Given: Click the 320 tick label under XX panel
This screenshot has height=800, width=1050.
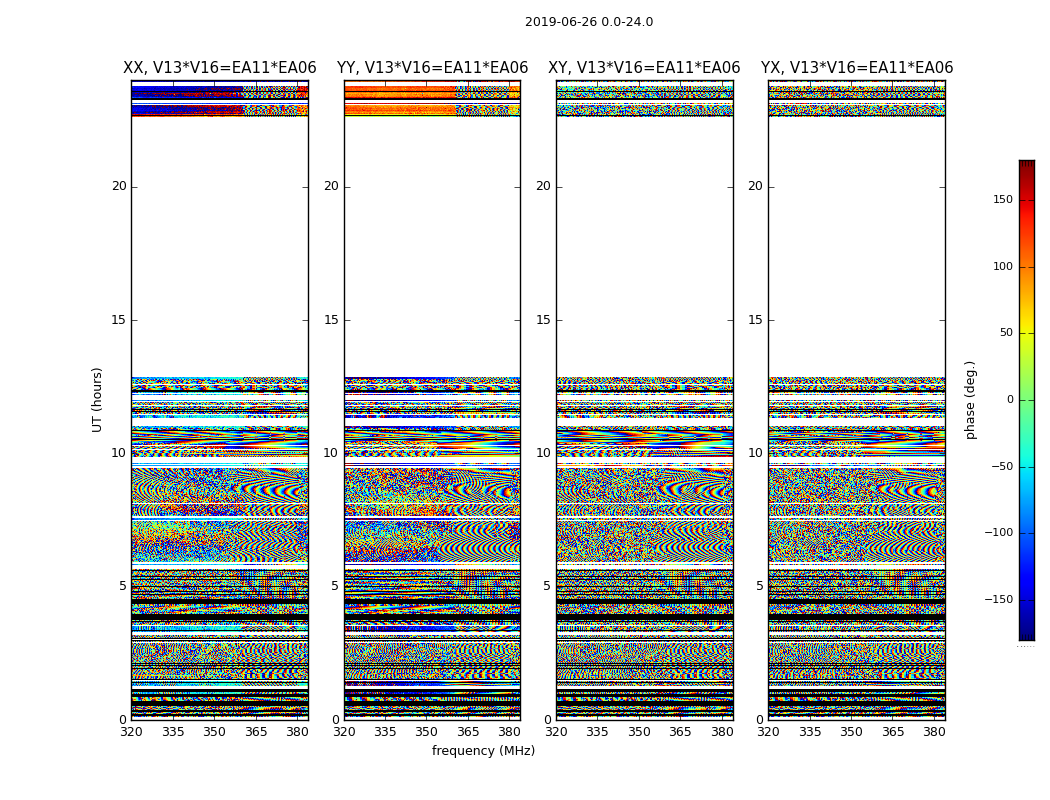Looking at the screenshot, I should [x=131, y=732].
